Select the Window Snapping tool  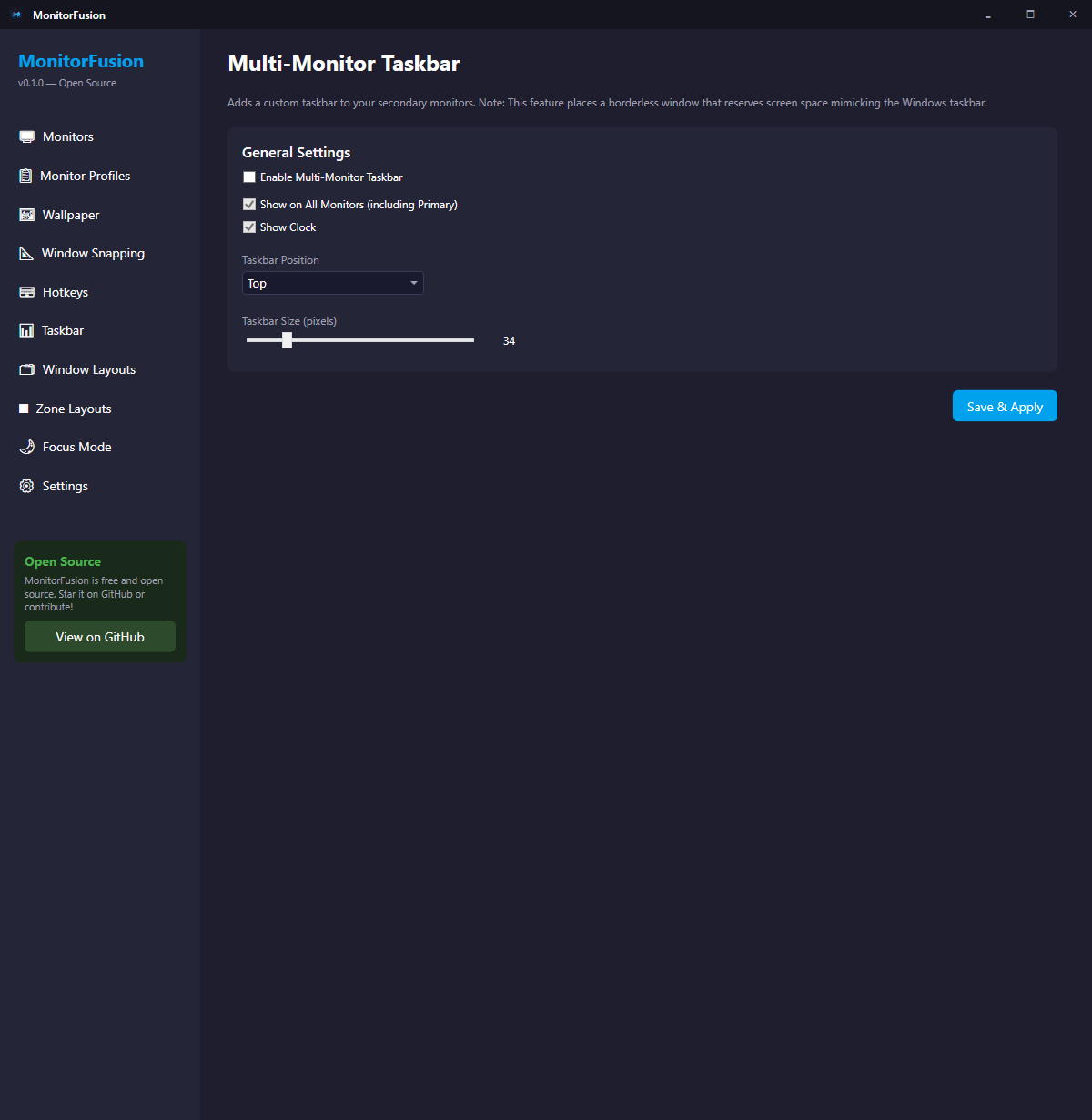(x=93, y=253)
